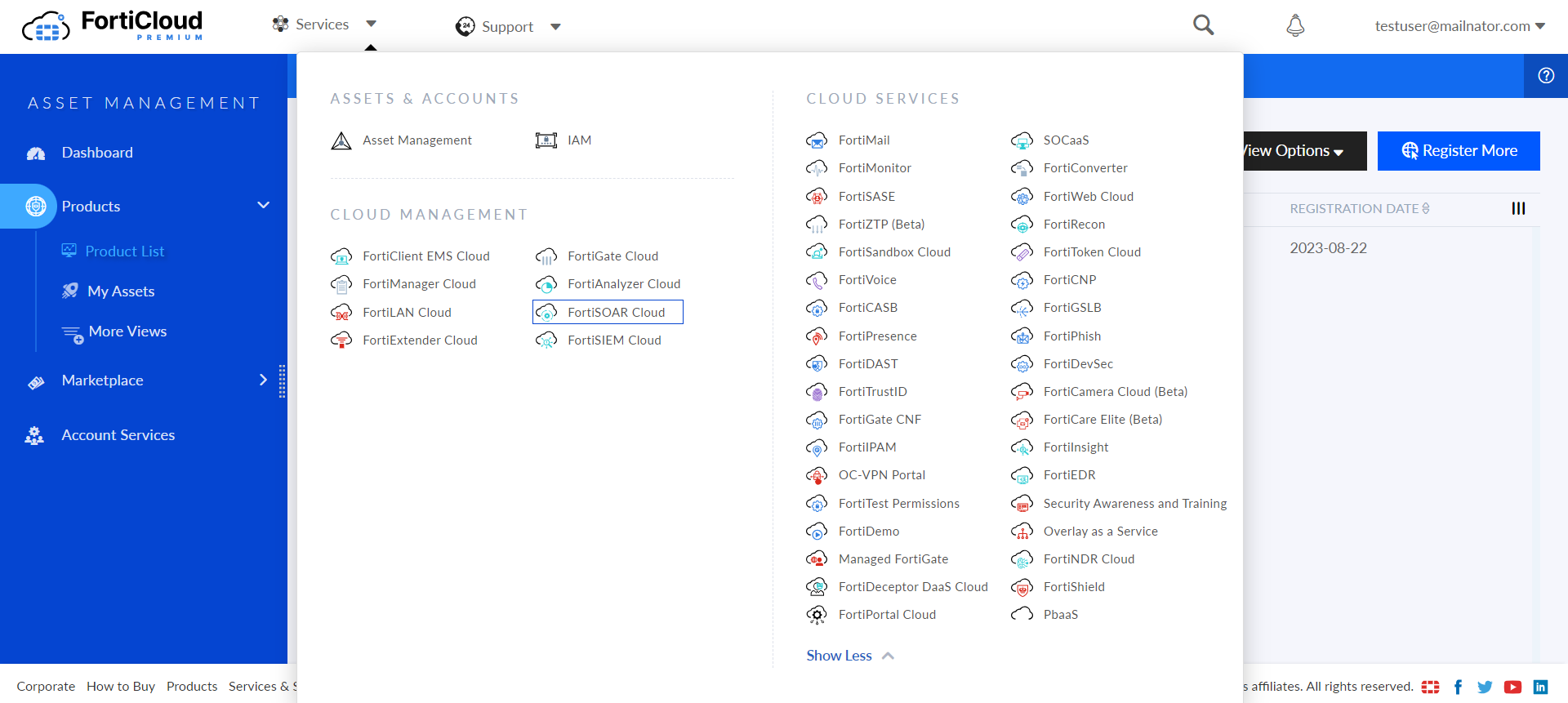Select FortiSOAR Cloud from menu

pyautogui.click(x=608, y=313)
